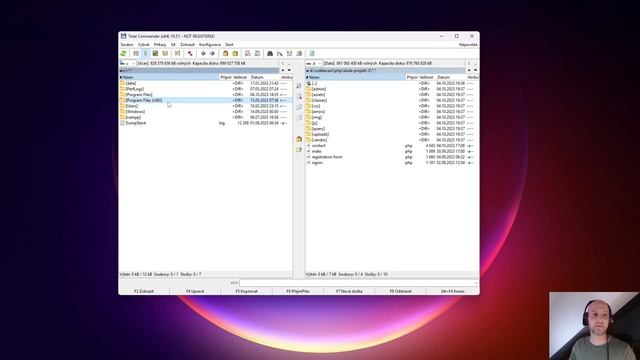This screenshot has height=360, width=640.
Task: Click the orange pack icon in middle bar
Action: [x=299, y=139]
